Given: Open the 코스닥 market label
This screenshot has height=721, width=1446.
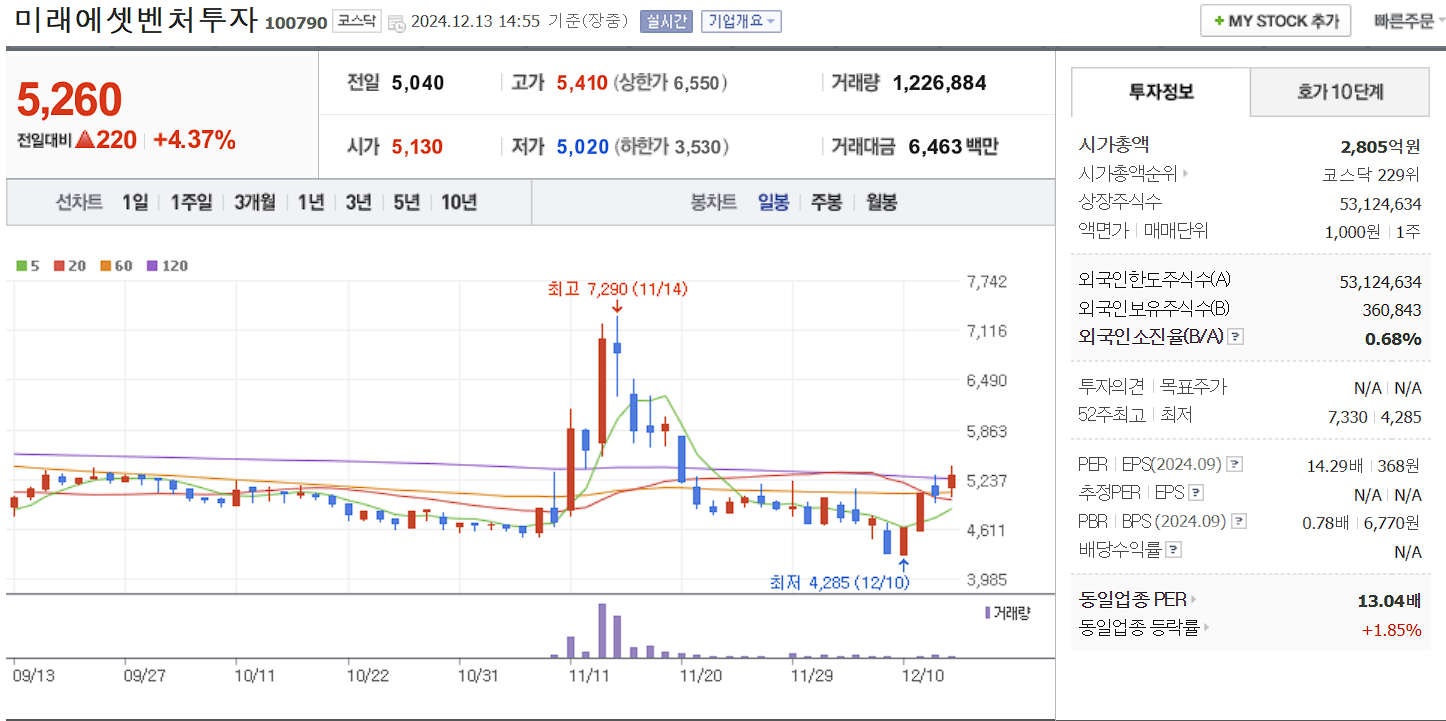Looking at the screenshot, I should pos(357,20).
